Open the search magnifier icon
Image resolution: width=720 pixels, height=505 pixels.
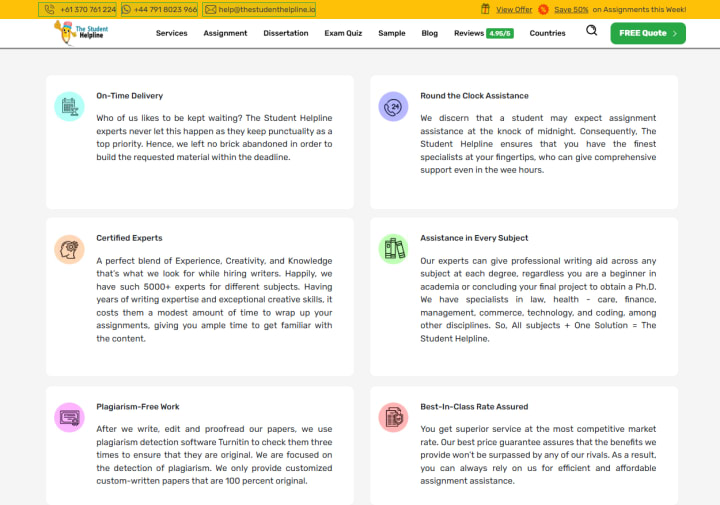pos(591,31)
